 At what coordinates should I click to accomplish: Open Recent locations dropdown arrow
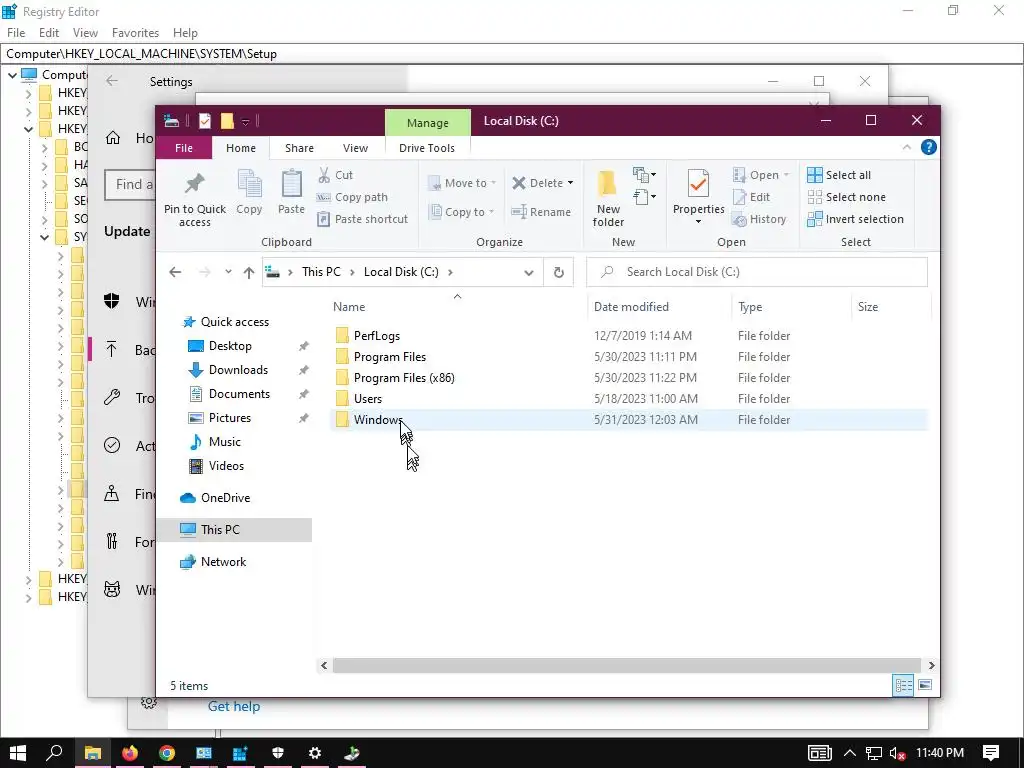[x=228, y=272]
